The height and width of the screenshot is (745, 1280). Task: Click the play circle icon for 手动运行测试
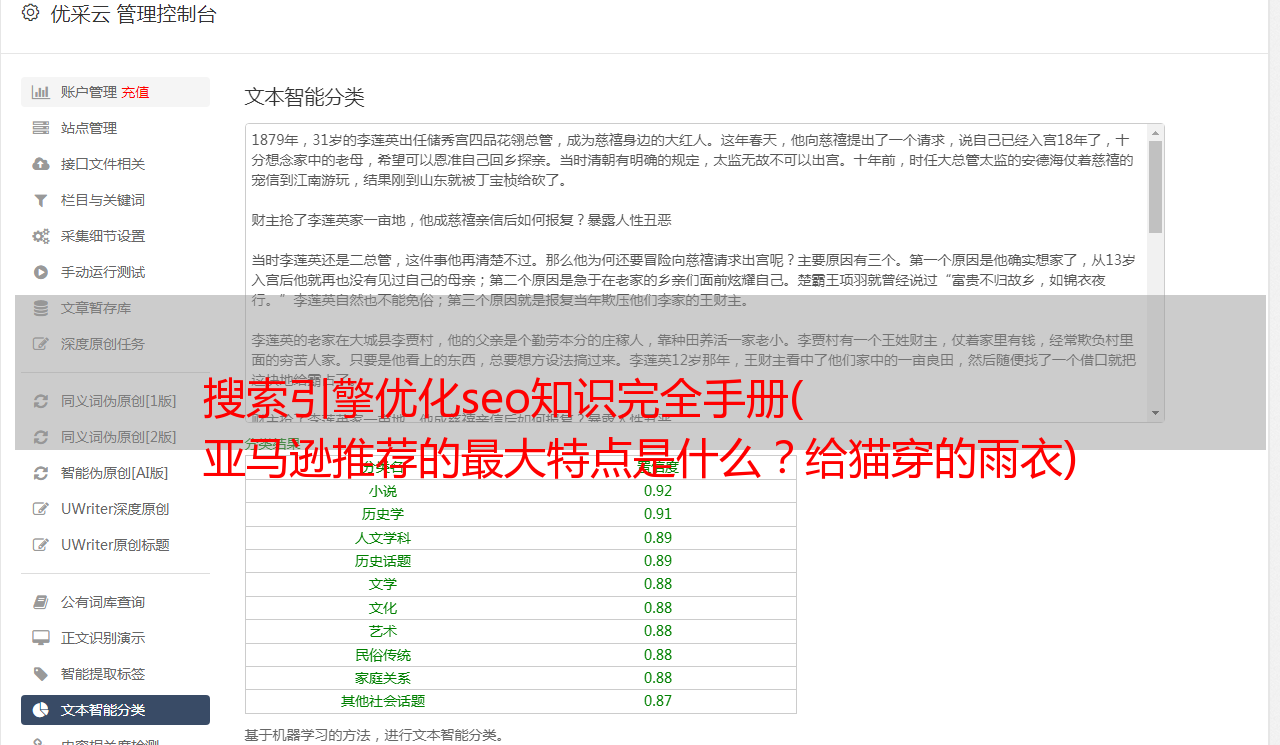(40, 272)
